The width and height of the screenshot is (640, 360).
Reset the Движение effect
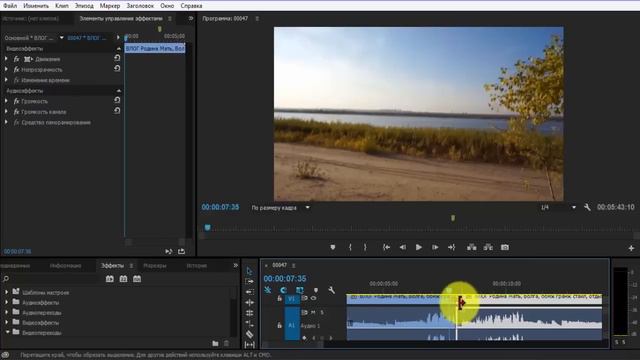[x=117, y=58]
